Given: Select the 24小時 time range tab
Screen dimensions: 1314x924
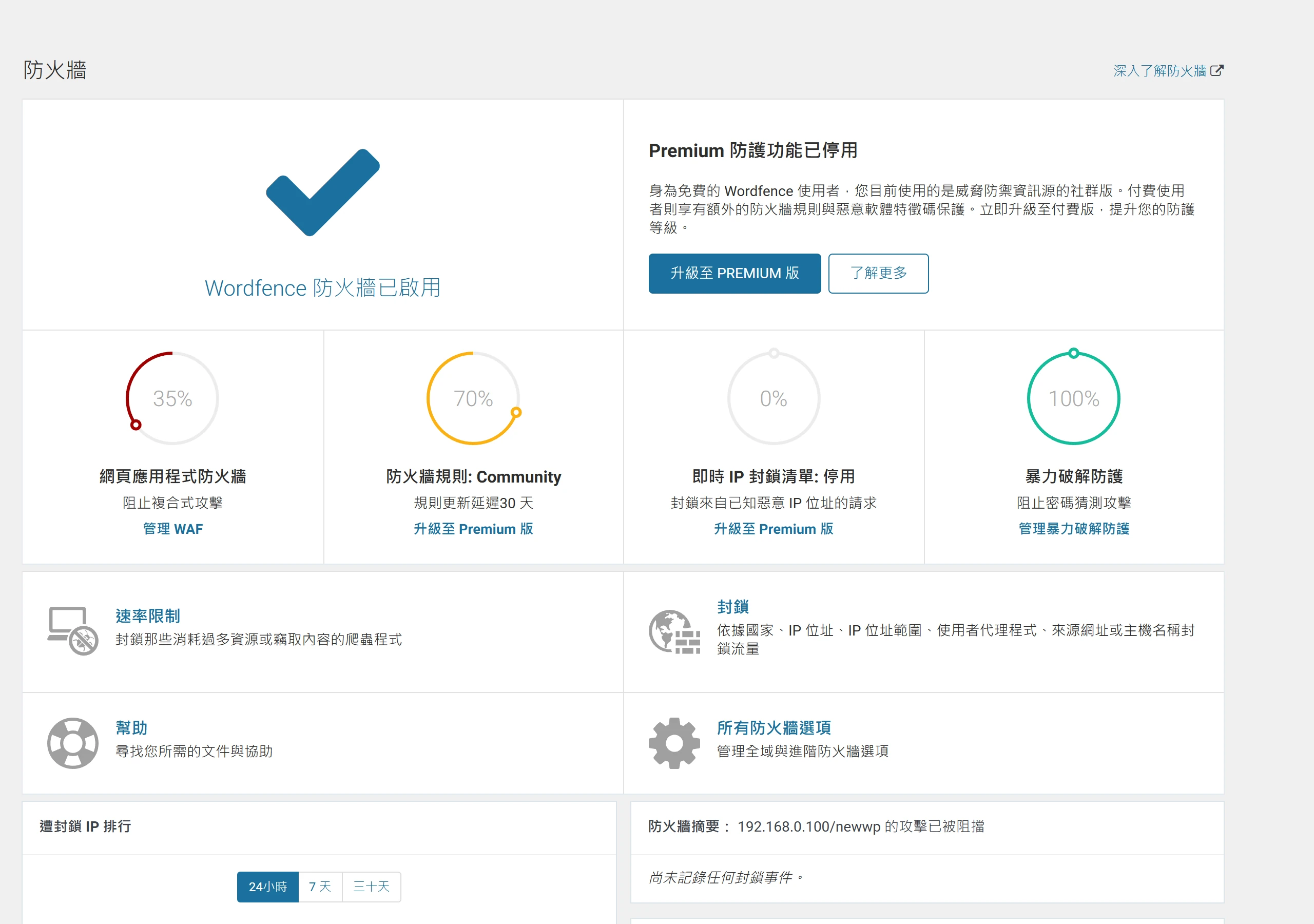Looking at the screenshot, I should (x=267, y=886).
